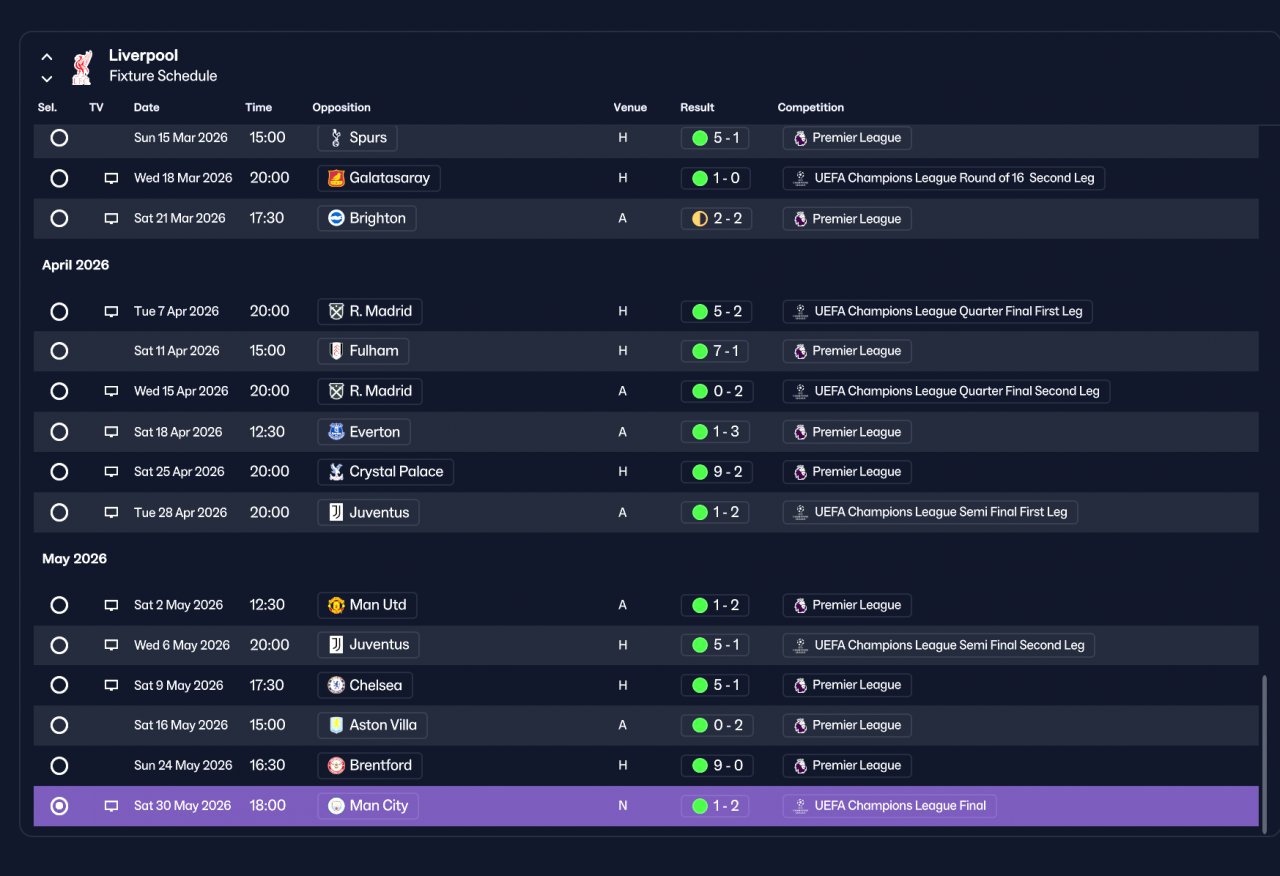The image size is (1280, 876).
Task: Click up chevron beside Liverpool title
Action: tap(47, 57)
